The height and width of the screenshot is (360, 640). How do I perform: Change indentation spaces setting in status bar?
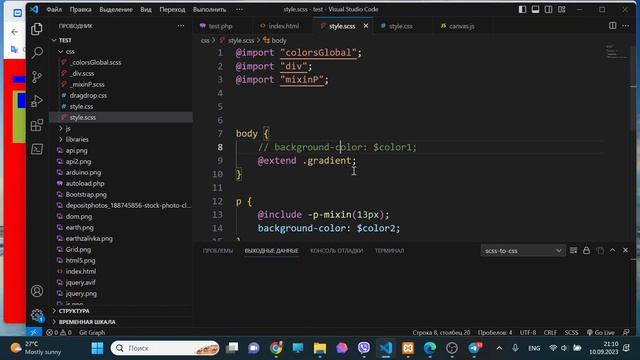tap(495, 332)
